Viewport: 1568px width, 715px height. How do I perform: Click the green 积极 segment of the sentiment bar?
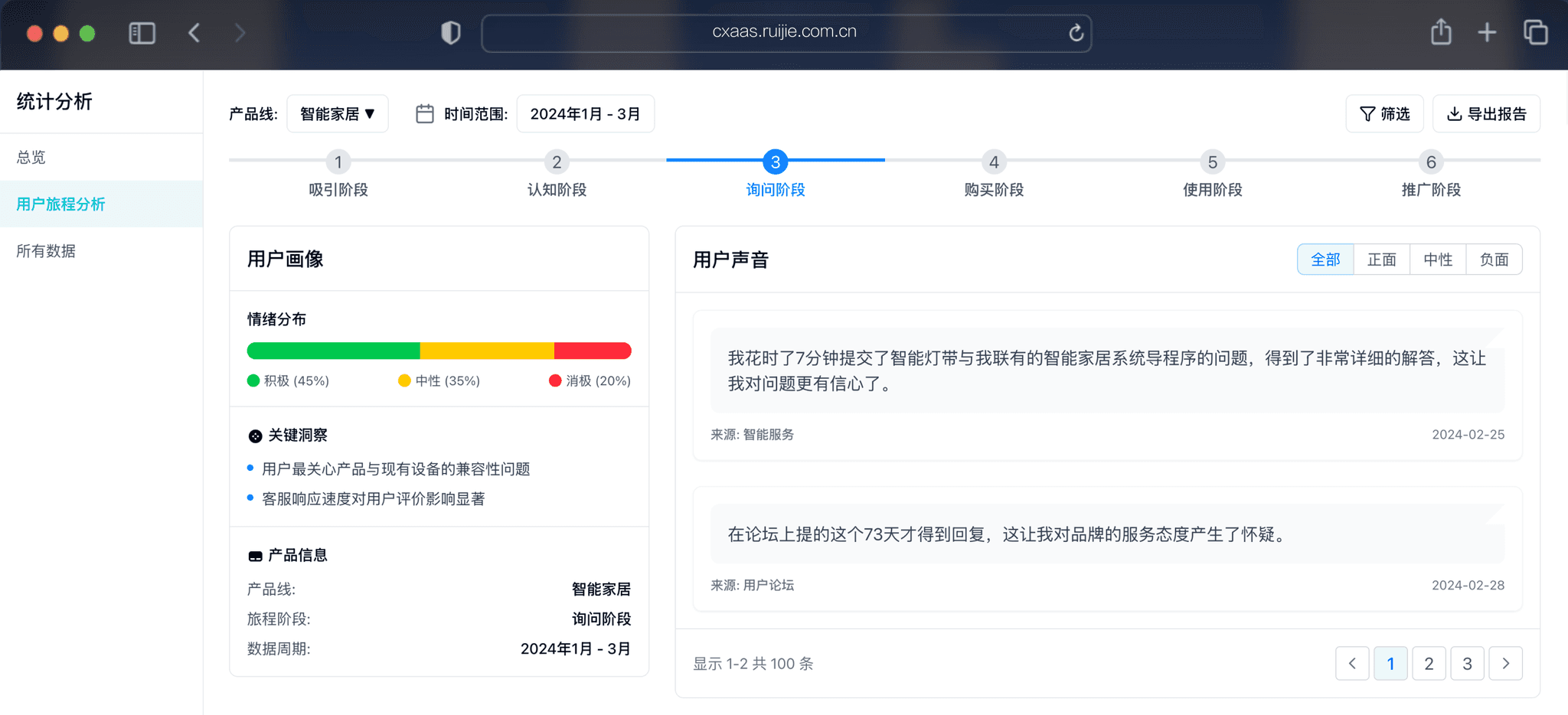[334, 351]
